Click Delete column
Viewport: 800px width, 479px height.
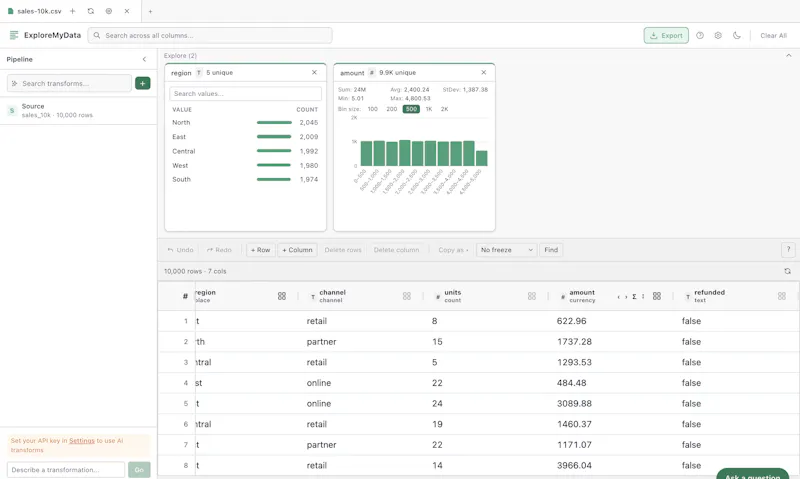(396, 250)
